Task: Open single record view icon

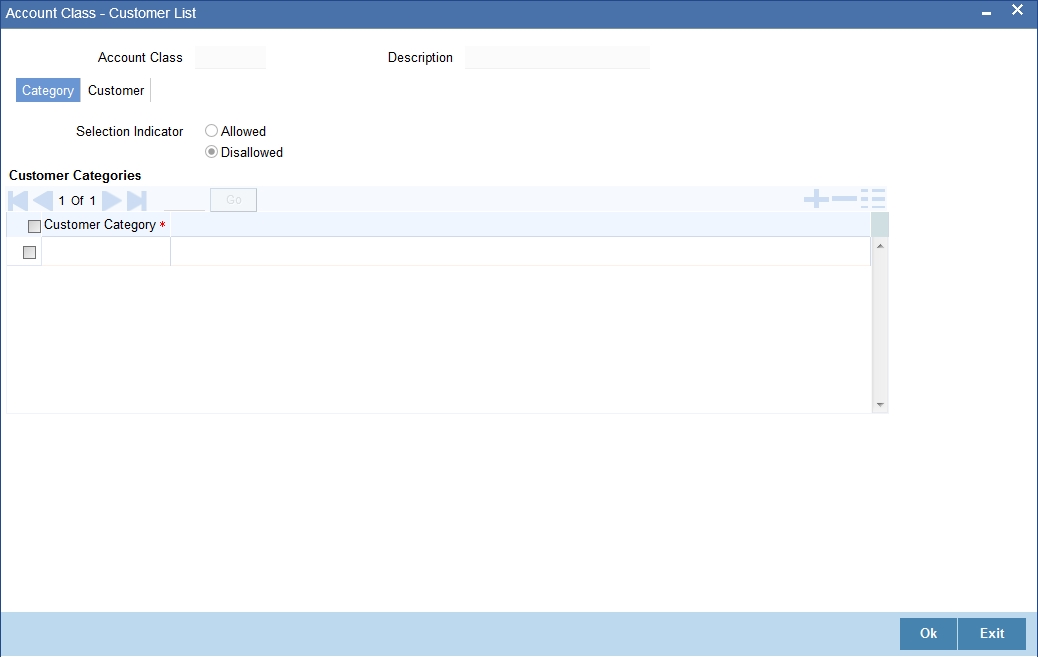Action: 873,199
